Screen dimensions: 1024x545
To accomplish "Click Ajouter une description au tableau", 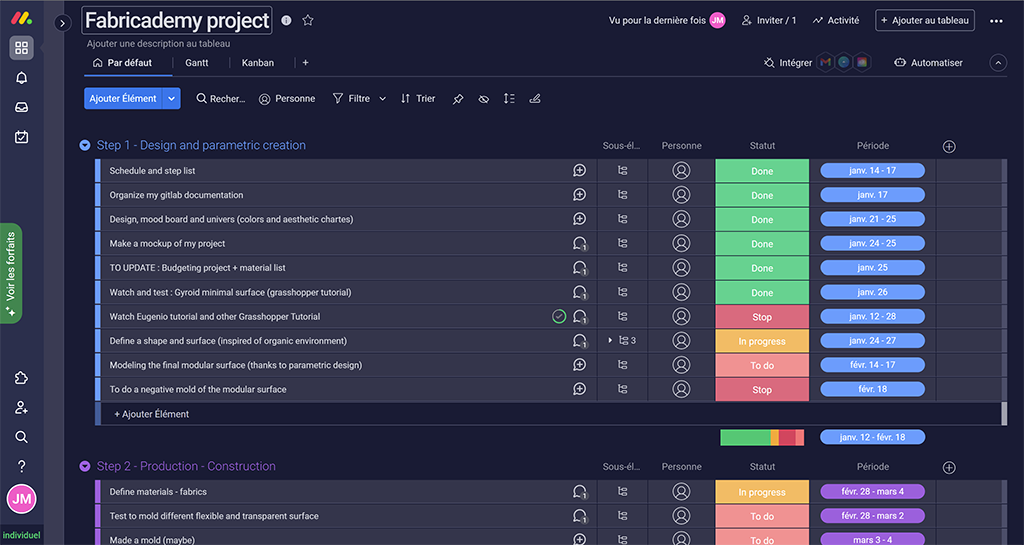I will click(x=159, y=44).
